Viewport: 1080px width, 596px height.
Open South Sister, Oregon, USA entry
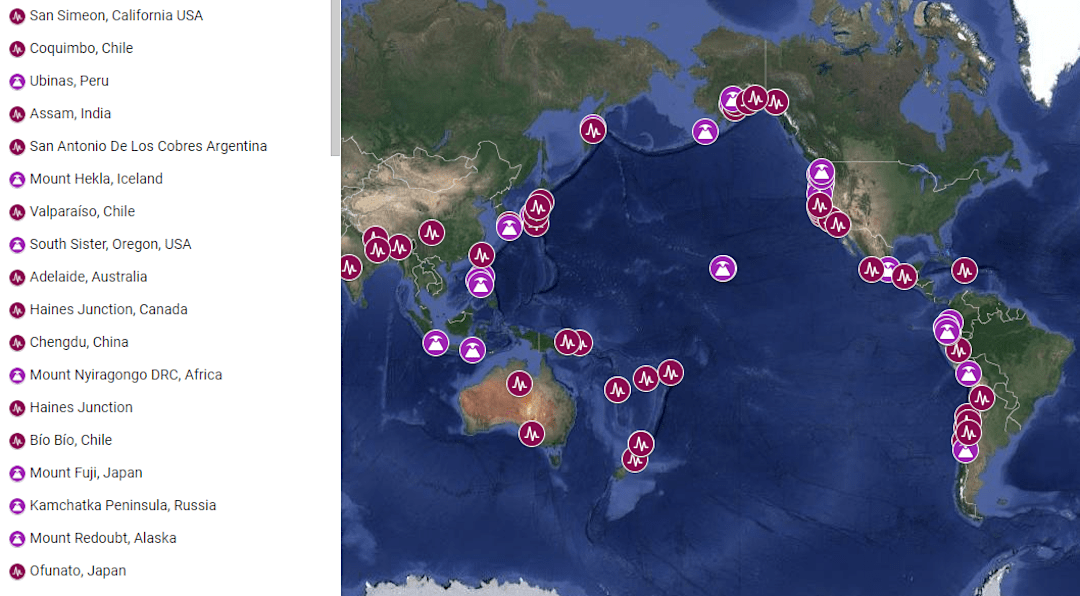click(110, 244)
